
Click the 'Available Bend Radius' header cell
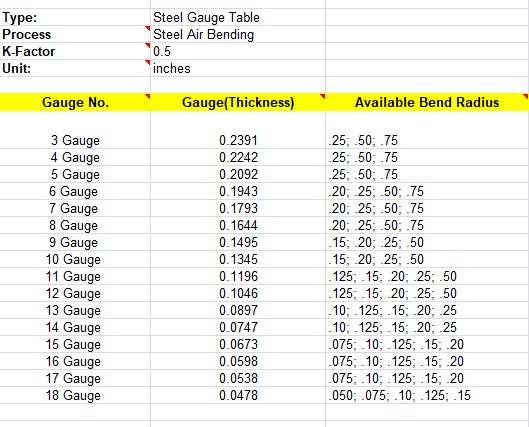(427, 102)
